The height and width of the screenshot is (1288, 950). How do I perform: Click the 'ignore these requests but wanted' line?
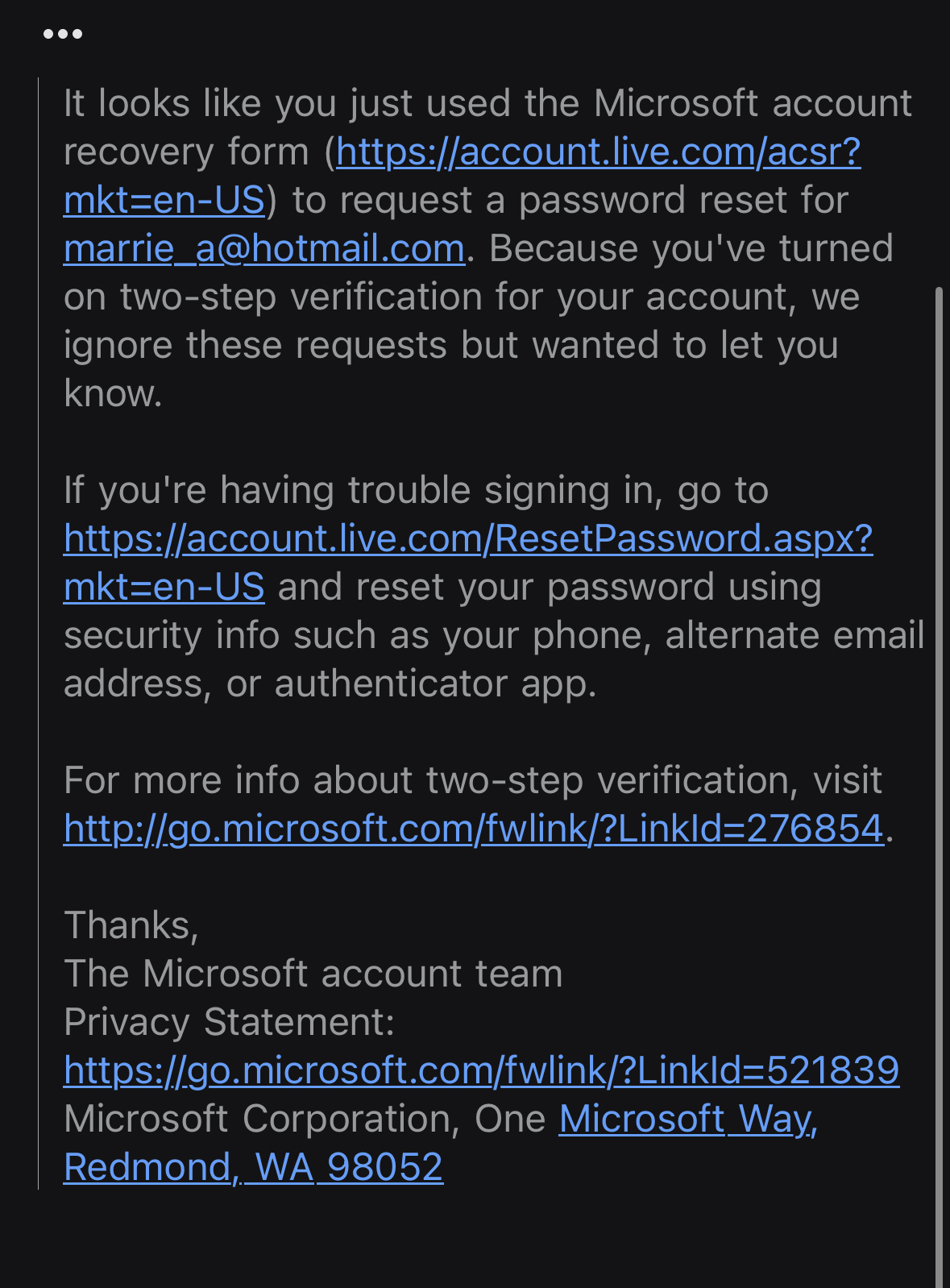click(451, 345)
